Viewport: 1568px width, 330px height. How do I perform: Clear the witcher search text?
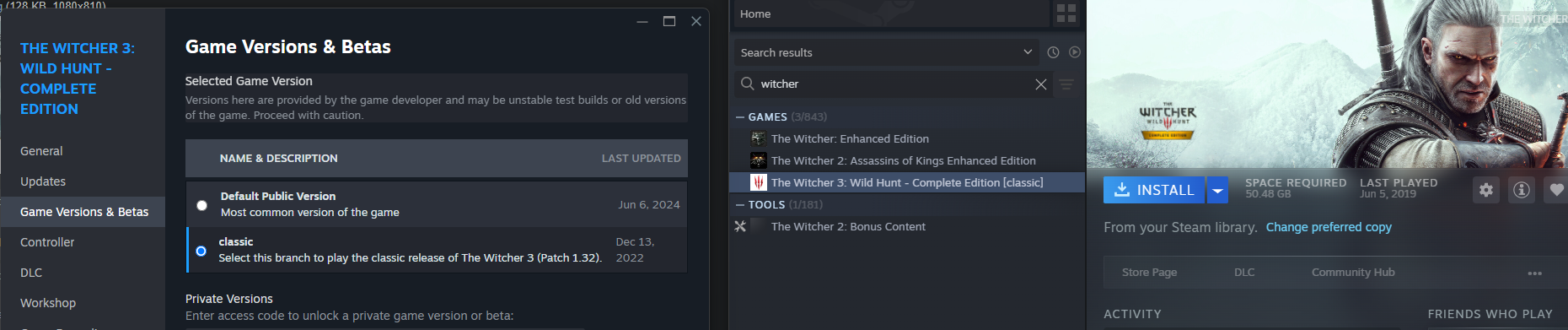click(1041, 84)
